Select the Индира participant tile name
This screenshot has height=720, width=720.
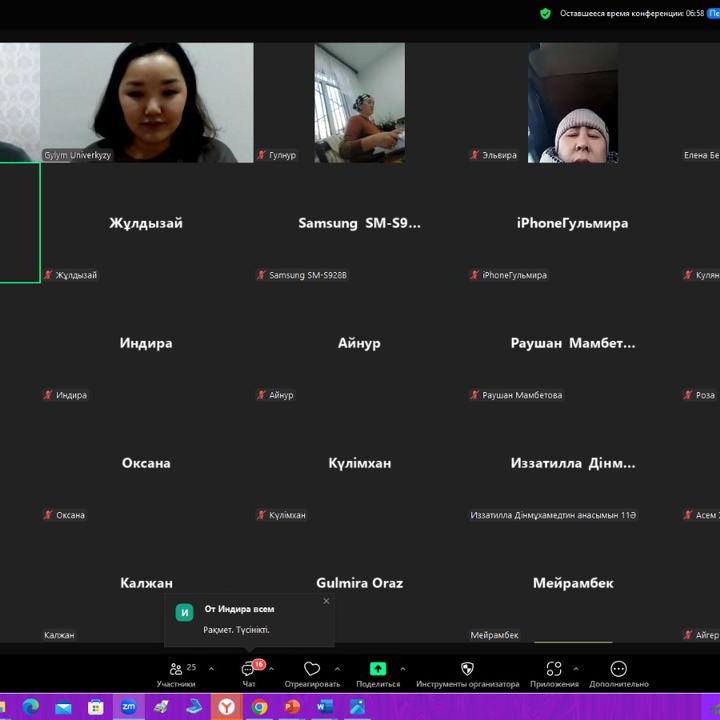pyautogui.click(x=146, y=343)
